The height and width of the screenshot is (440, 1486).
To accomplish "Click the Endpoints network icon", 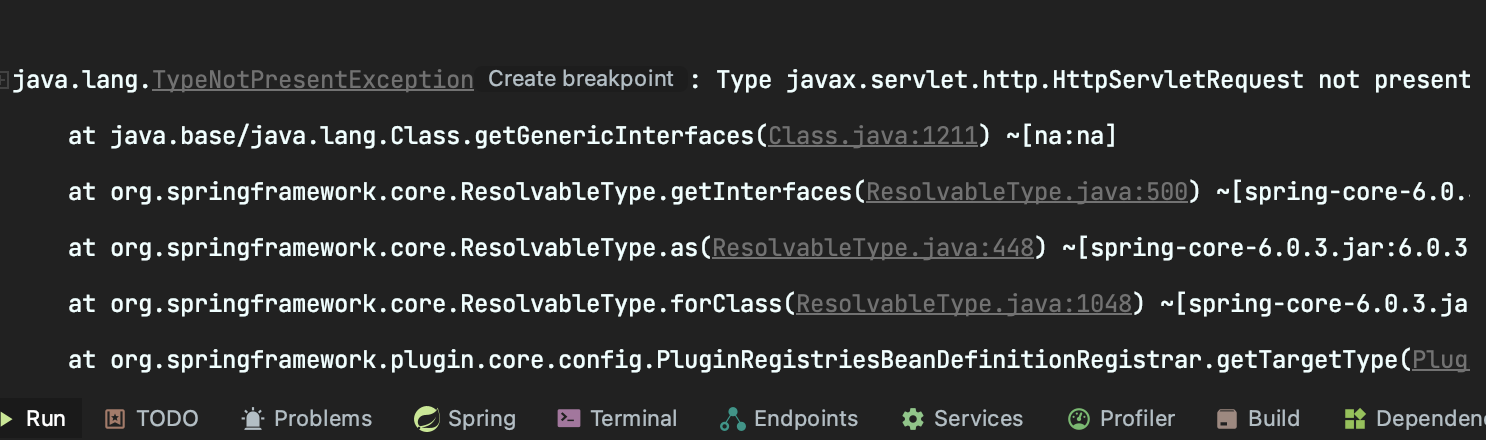I will point(733,418).
